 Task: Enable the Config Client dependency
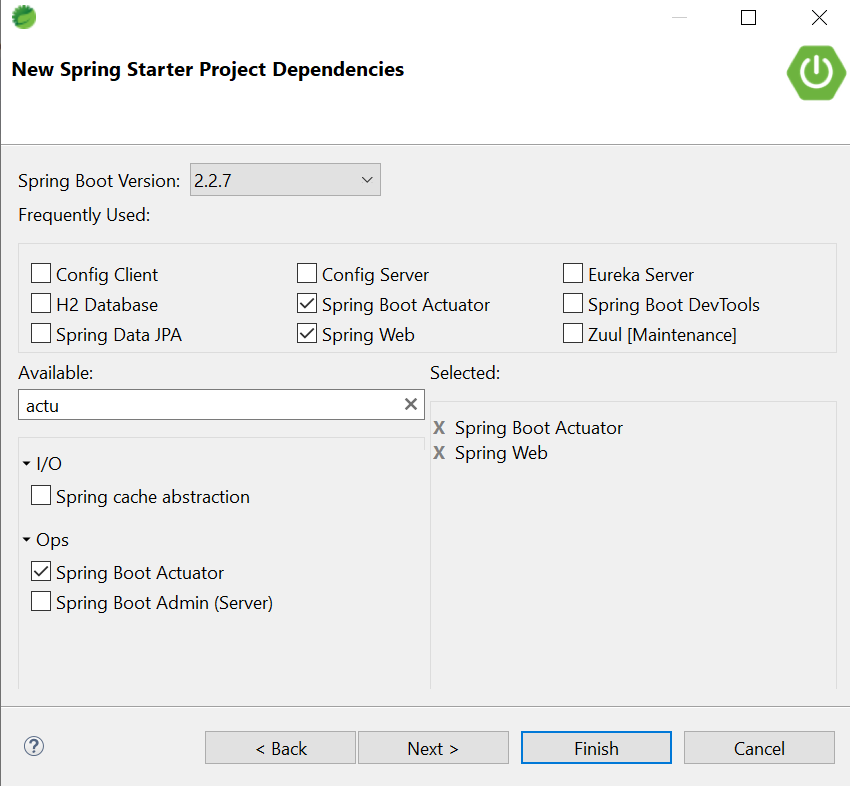coord(41,273)
